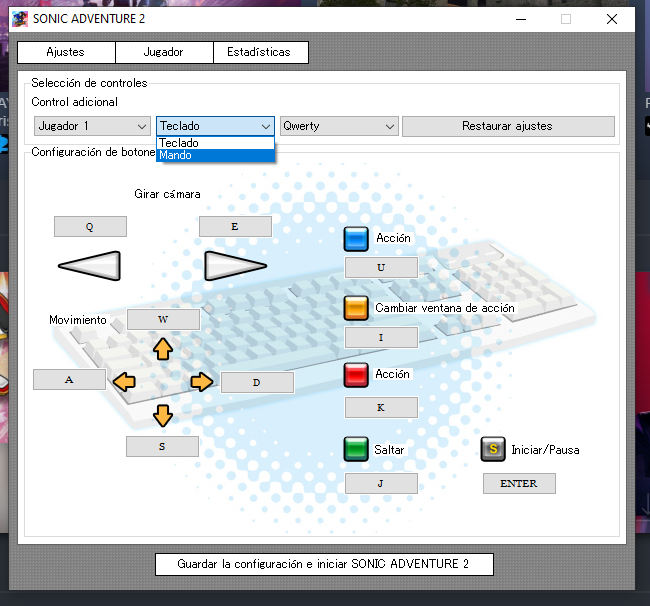Click the Iniciar/Pausa S button icon
This screenshot has height=606, width=650.
[x=493, y=449]
